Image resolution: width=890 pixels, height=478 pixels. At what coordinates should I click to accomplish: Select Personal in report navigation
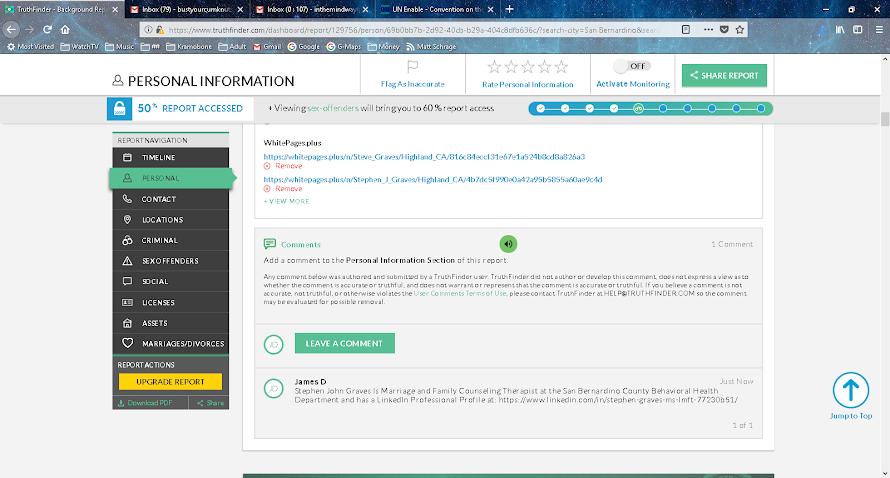[171, 178]
